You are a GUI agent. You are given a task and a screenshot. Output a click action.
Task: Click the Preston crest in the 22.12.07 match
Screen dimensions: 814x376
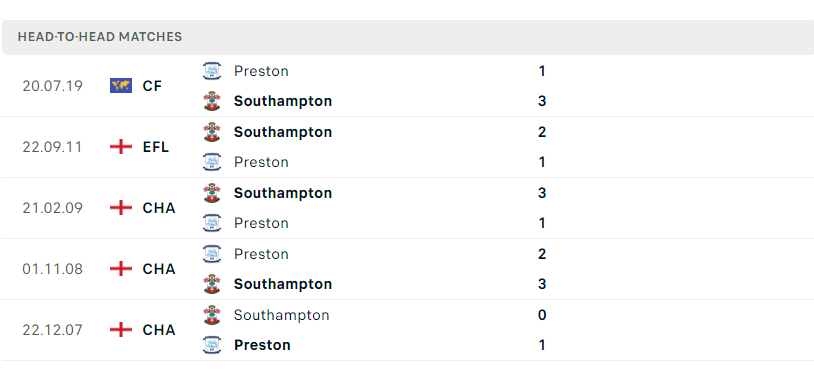click(212, 345)
